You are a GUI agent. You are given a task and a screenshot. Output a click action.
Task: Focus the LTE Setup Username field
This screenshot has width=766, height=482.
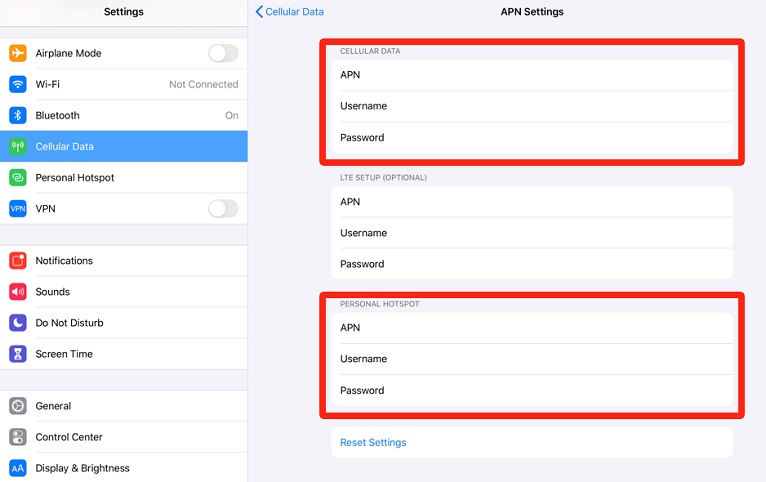click(532, 233)
